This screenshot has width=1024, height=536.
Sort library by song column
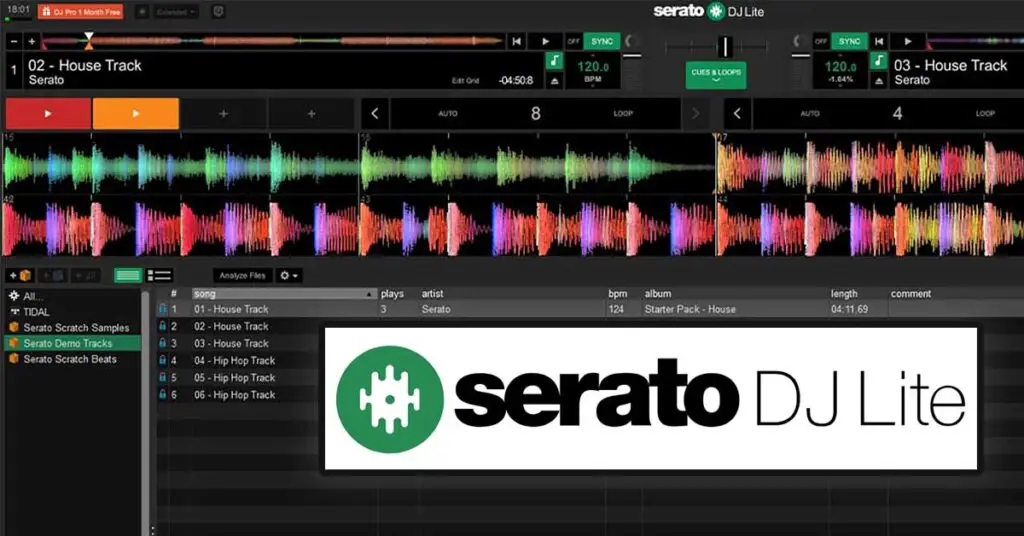[x=284, y=294]
